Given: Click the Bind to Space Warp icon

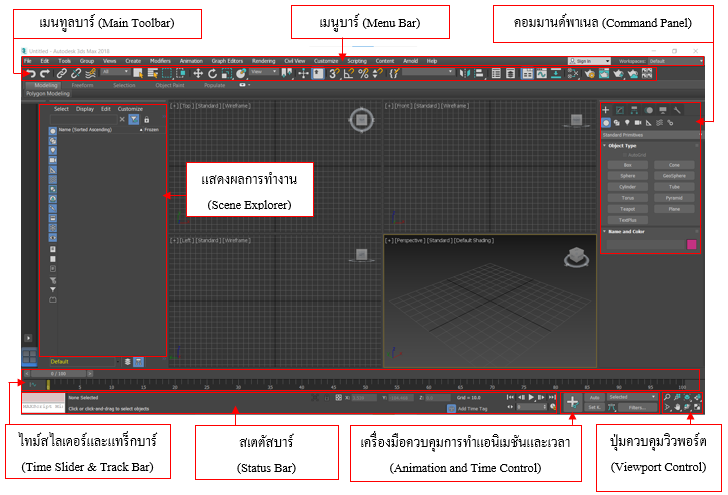Looking at the screenshot, I should pos(91,73).
